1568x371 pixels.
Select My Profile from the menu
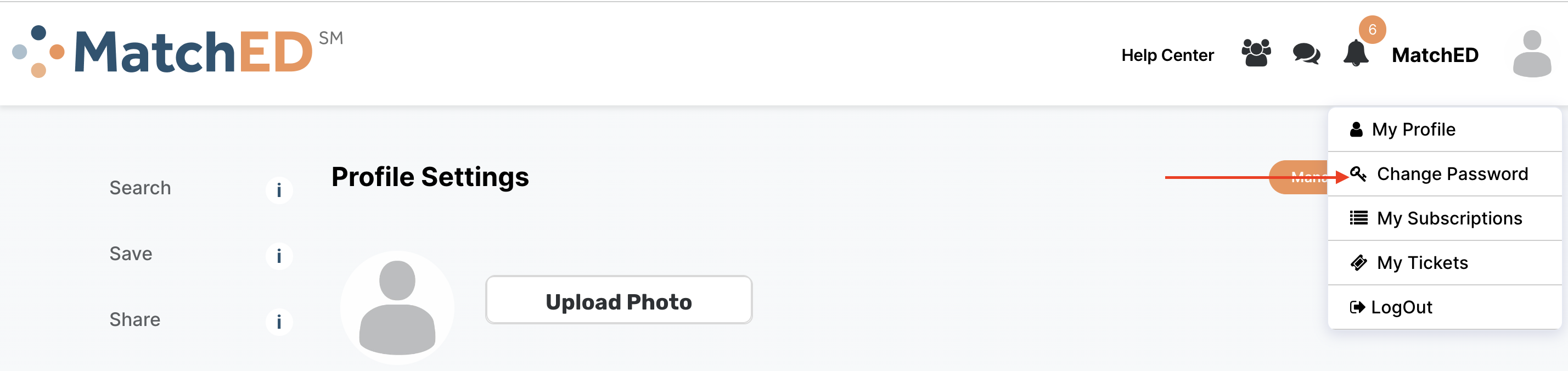coord(1413,130)
